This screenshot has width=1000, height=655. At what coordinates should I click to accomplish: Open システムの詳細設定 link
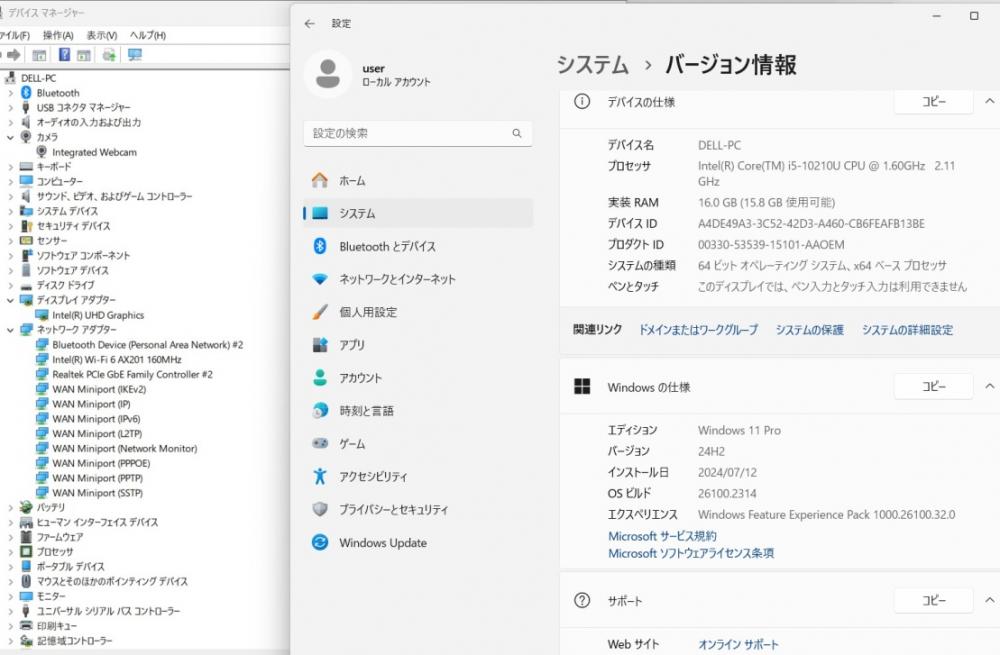point(907,330)
